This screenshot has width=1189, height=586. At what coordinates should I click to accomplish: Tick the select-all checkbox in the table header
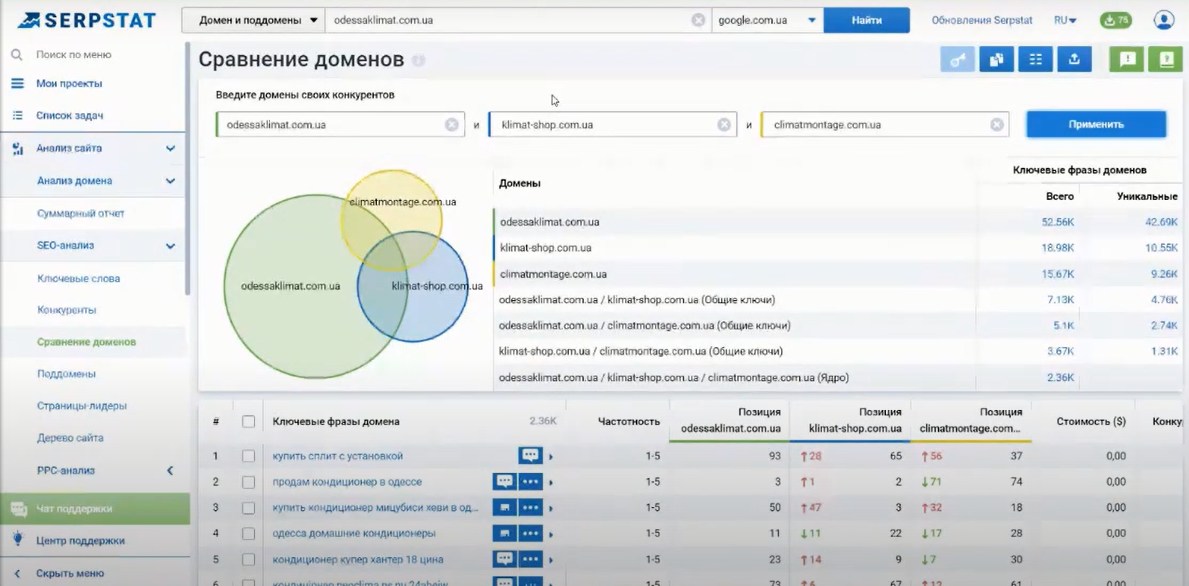coord(248,421)
